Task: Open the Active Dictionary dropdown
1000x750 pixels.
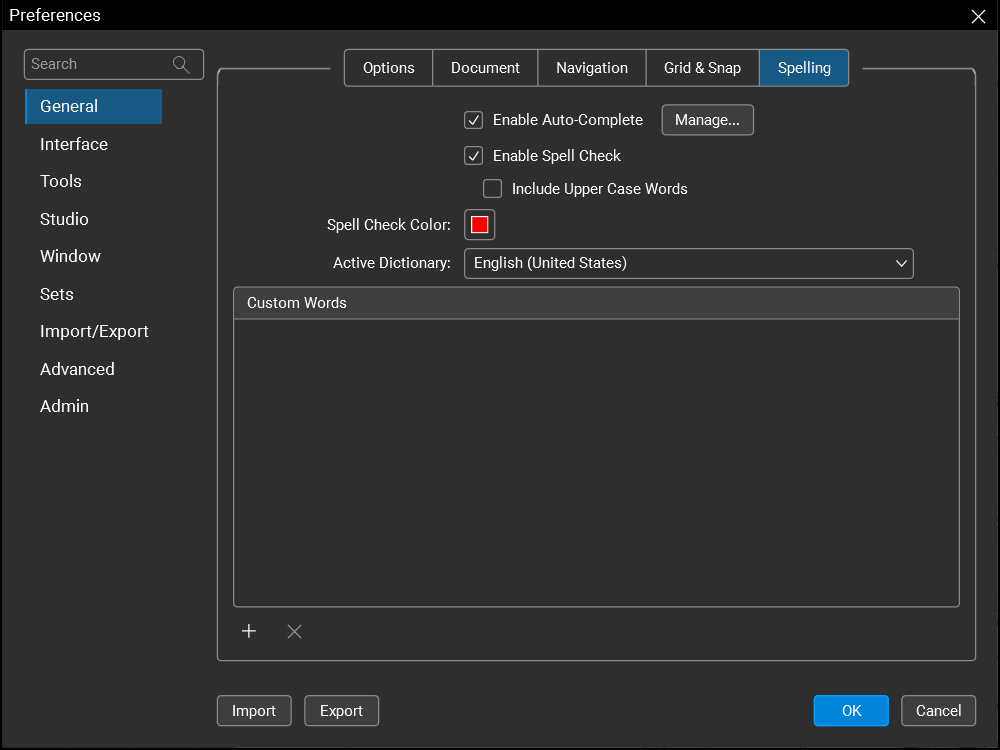Action: (x=688, y=263)
